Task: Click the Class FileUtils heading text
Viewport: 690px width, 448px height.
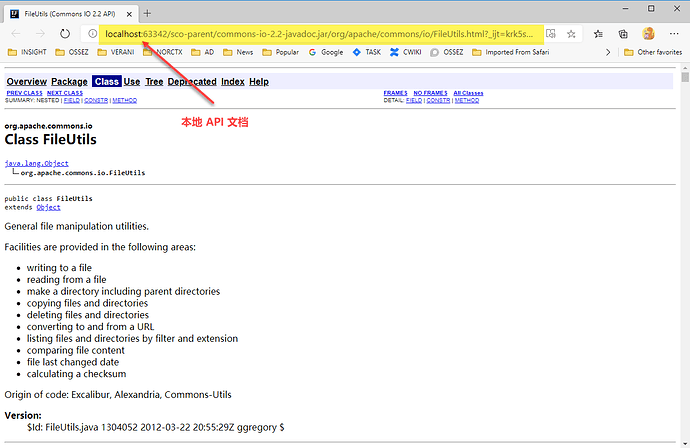Action: point(51,140)
